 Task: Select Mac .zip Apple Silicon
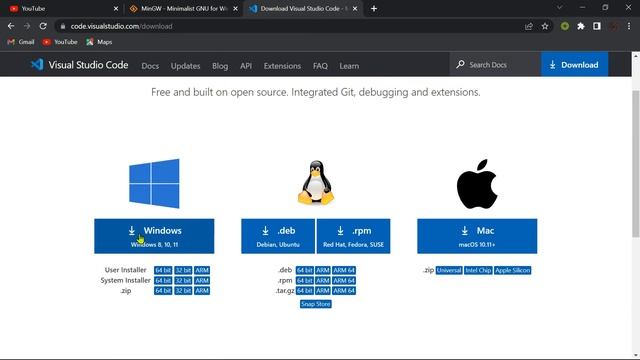click(513, 270)
